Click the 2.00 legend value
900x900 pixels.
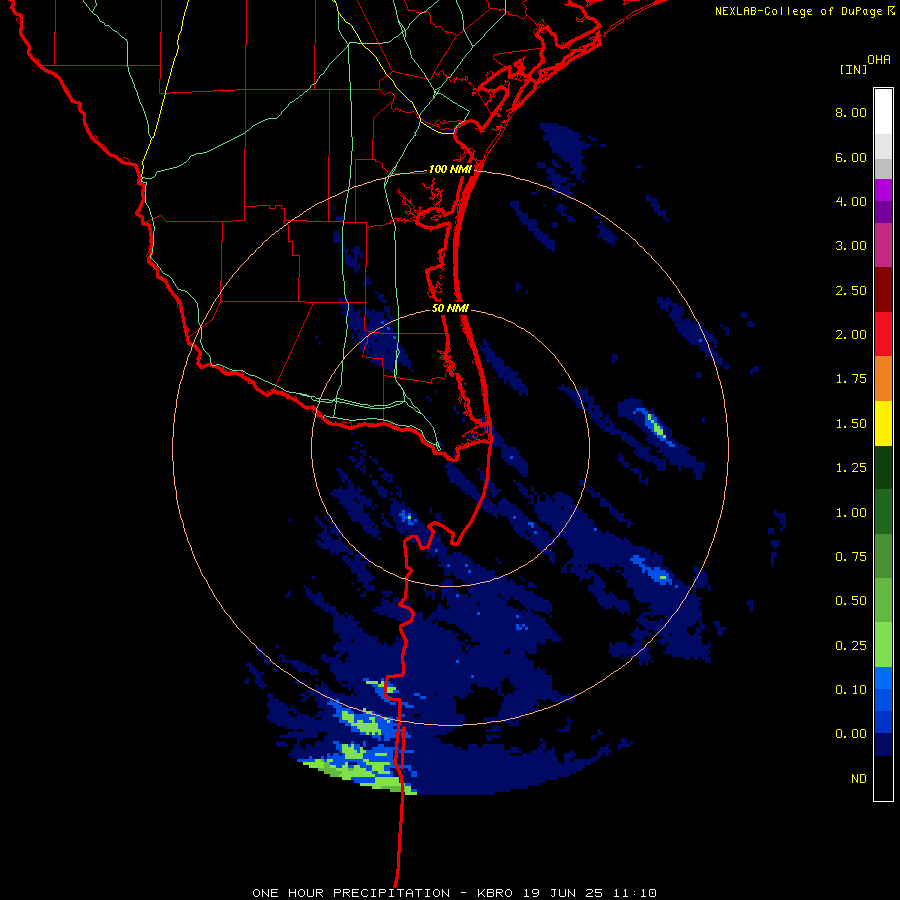[x=851, y=335]
